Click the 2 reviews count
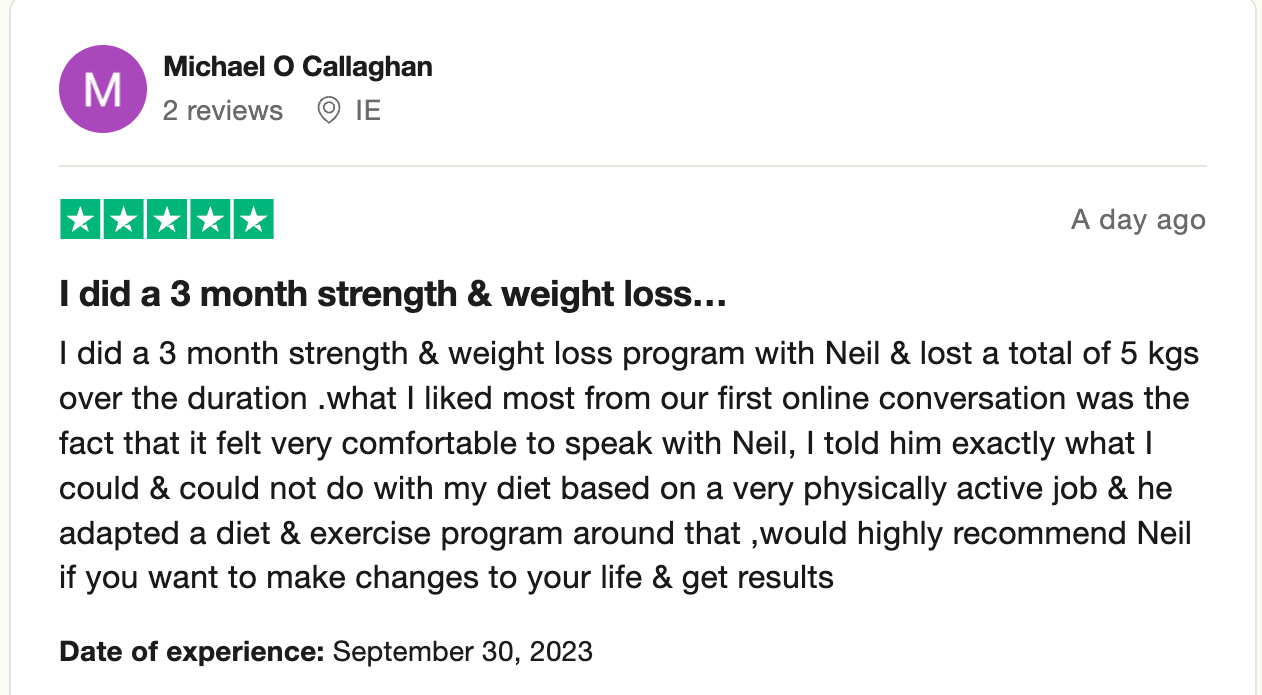 223,110
